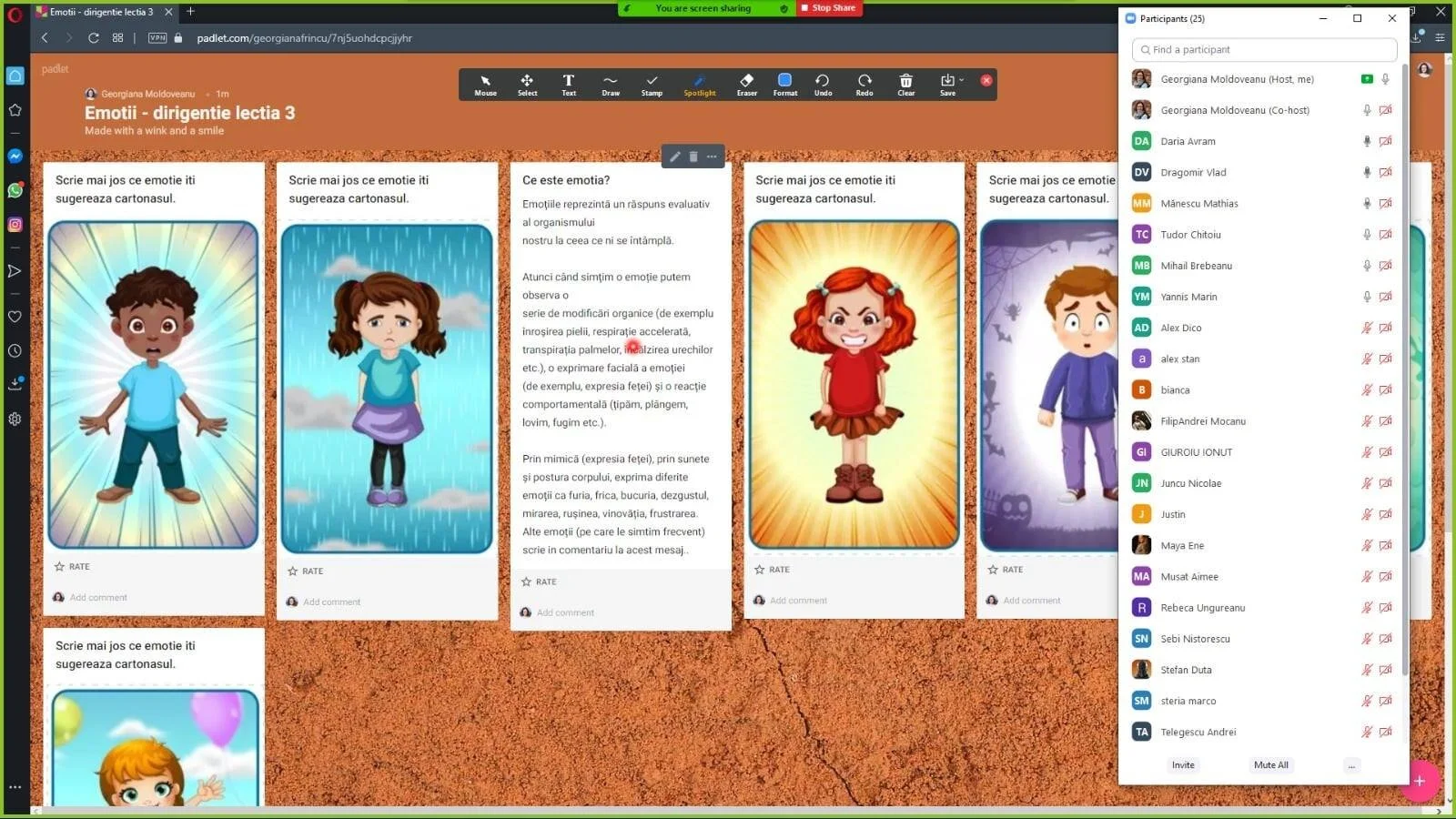Screen dimensions: 1456x819
Task: Toggle the VPN badge
Action: click(x=157, y=38)
